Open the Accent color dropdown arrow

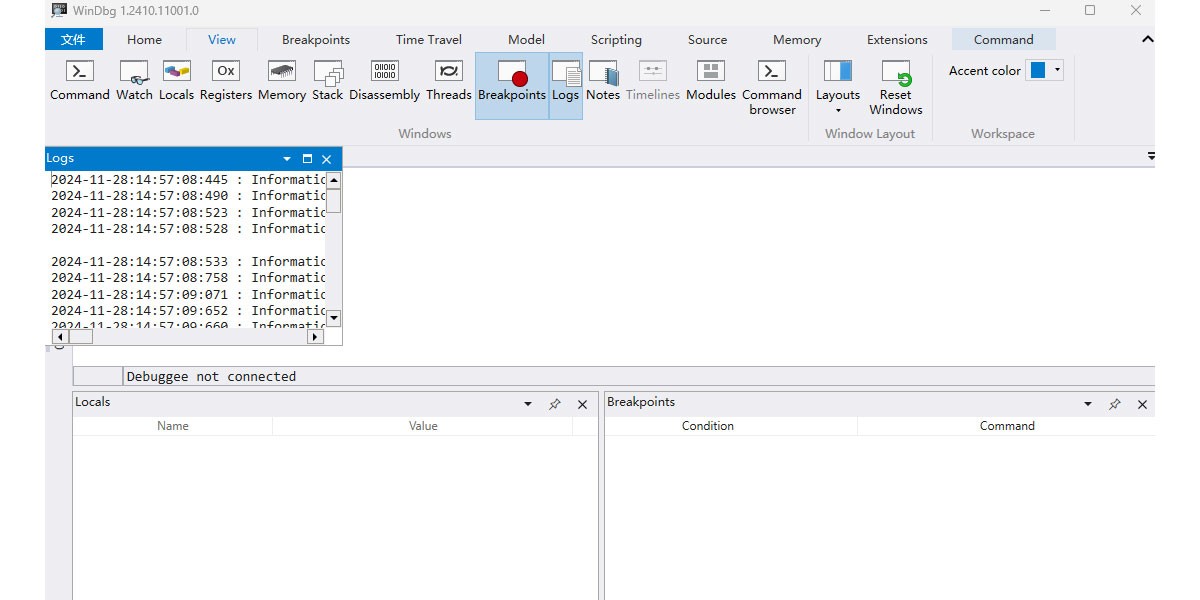pos(1057,70)
